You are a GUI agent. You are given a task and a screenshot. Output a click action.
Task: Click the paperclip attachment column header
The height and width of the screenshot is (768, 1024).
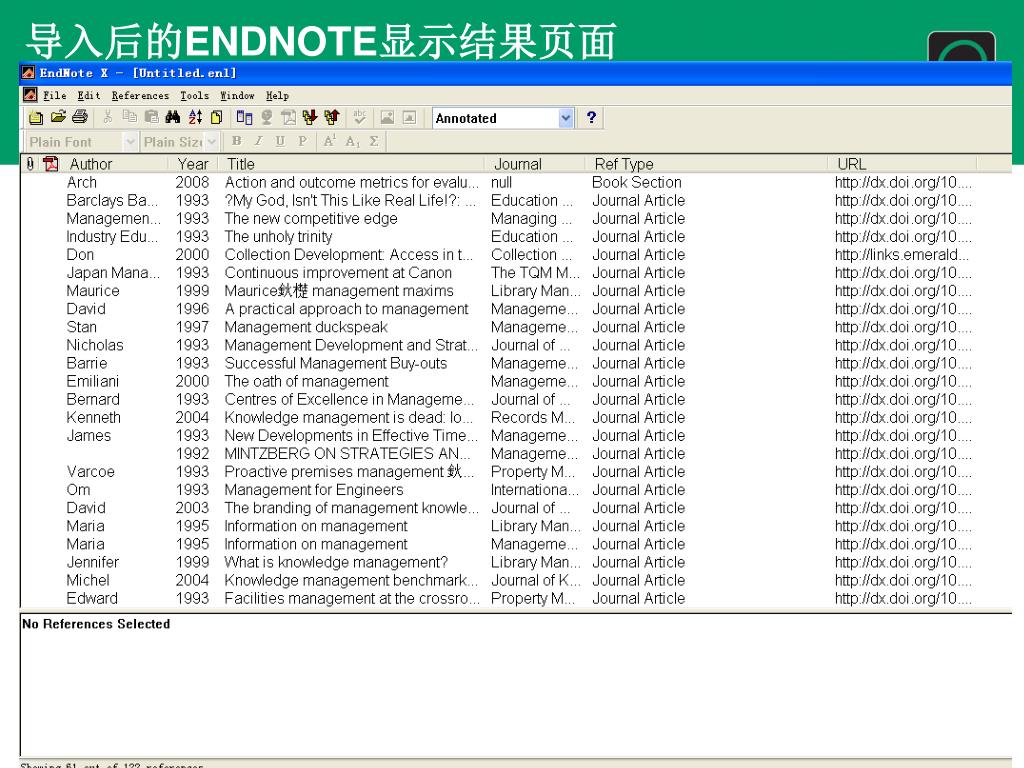click(x=30, y=164)
